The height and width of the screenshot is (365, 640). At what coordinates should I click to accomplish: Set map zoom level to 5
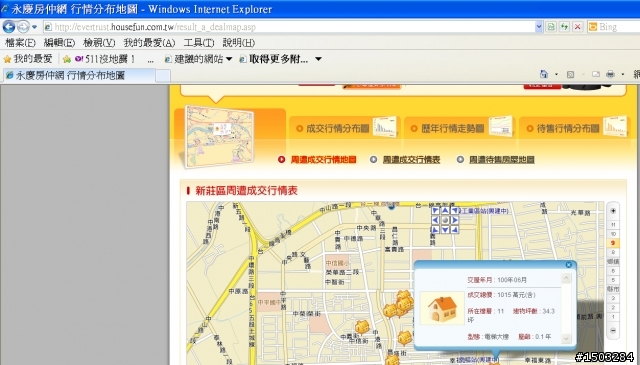click(x=613, y=280)
